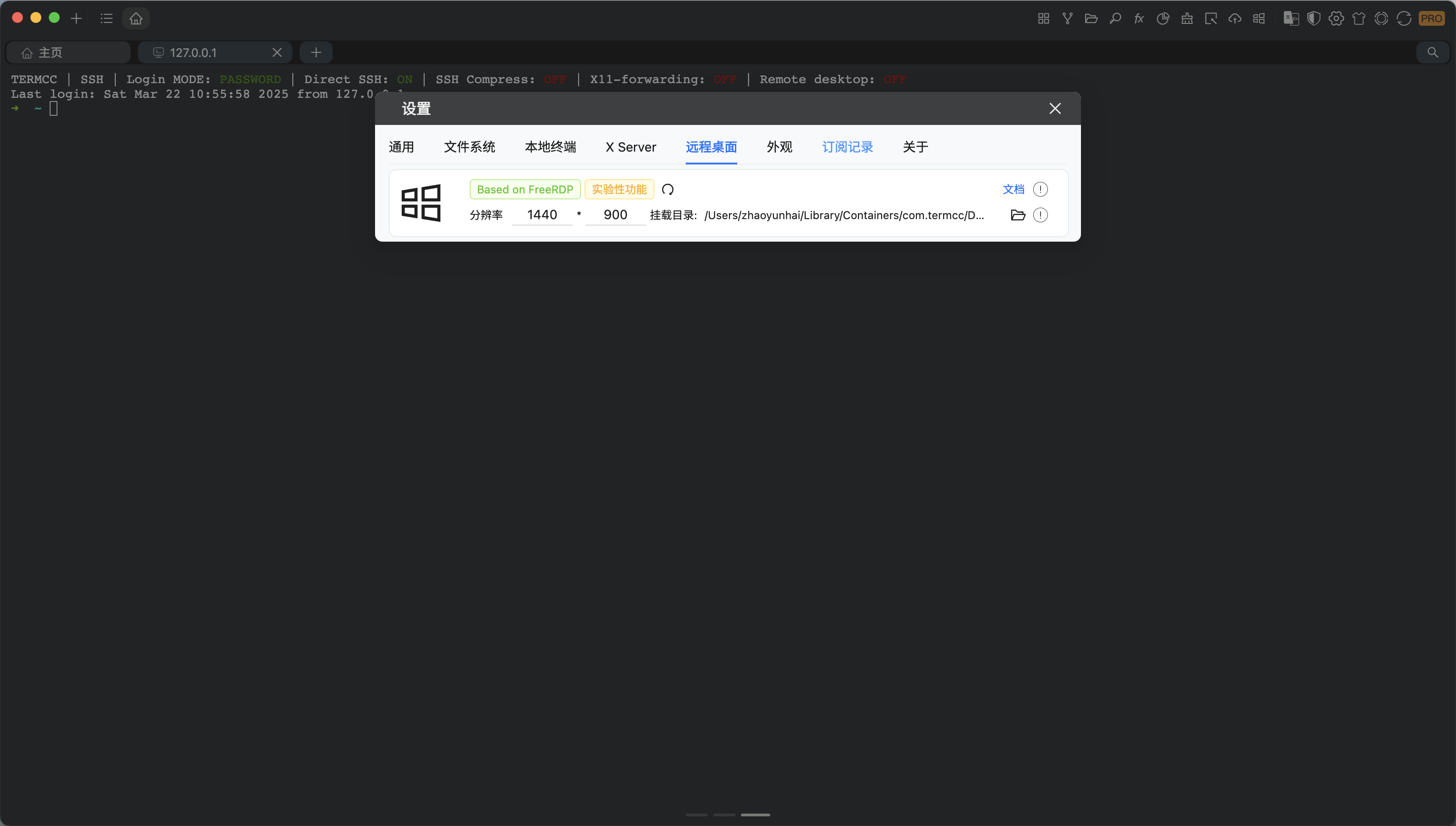This screenshot has width=1456, height=826.
Task: Click the 挂载目录 path text
Action: coord(844,215)
